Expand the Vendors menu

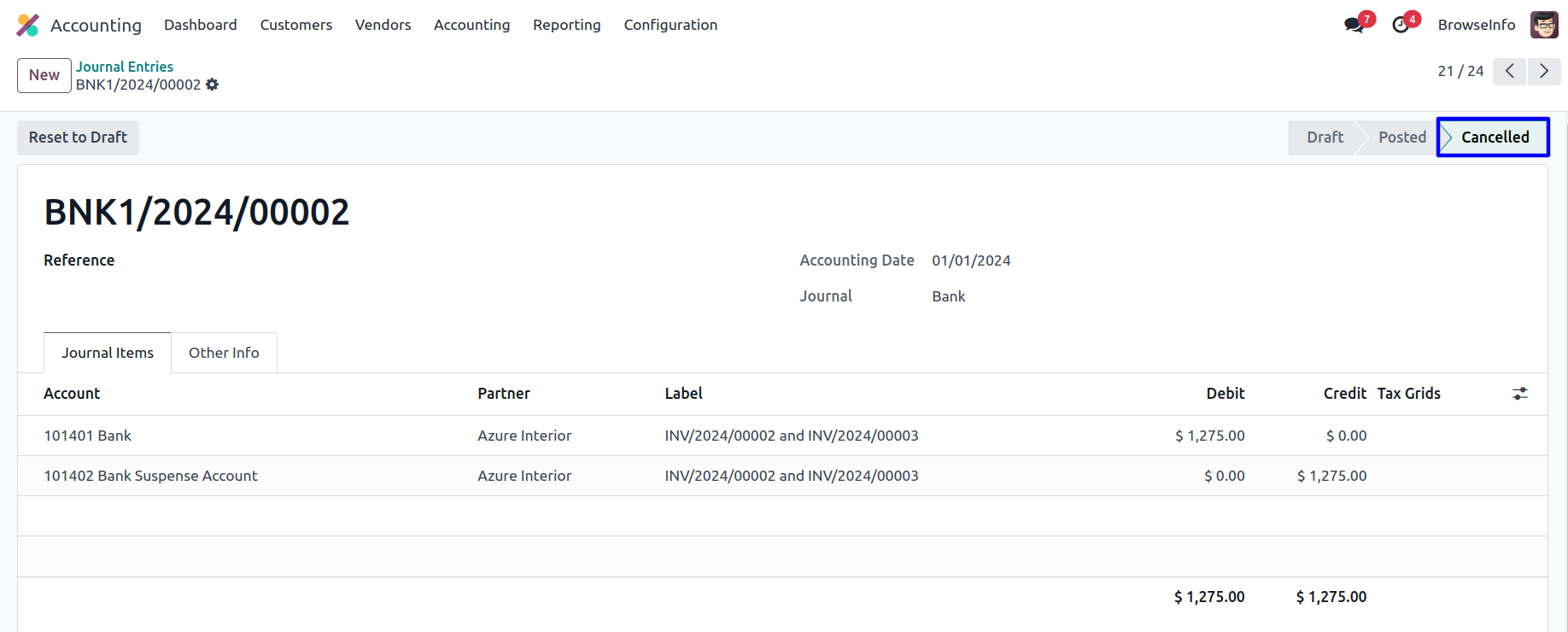pos(383,25)
